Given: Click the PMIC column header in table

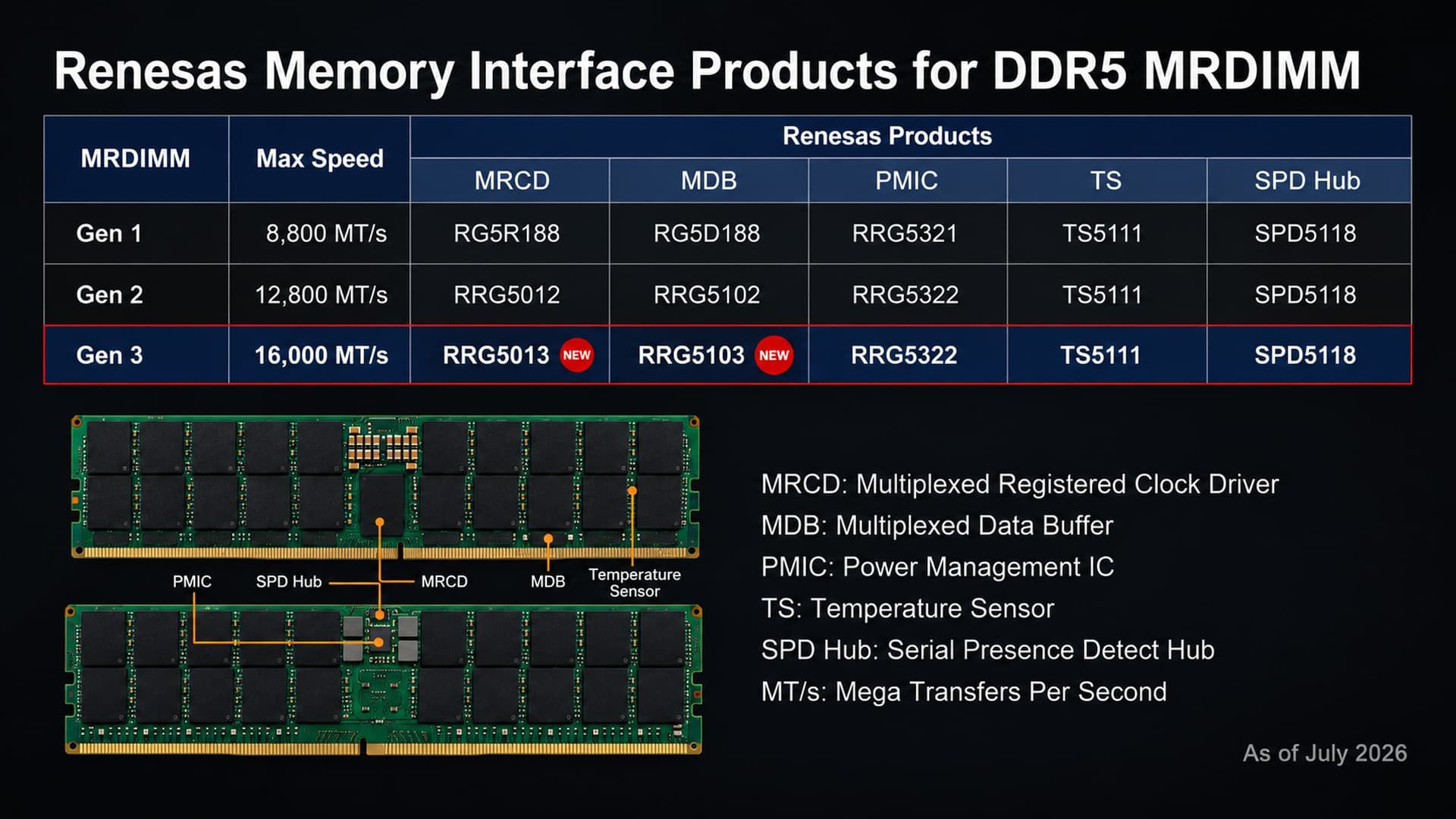Looking at the screenshot, I should pyautogui.click(x=907, y=180).
